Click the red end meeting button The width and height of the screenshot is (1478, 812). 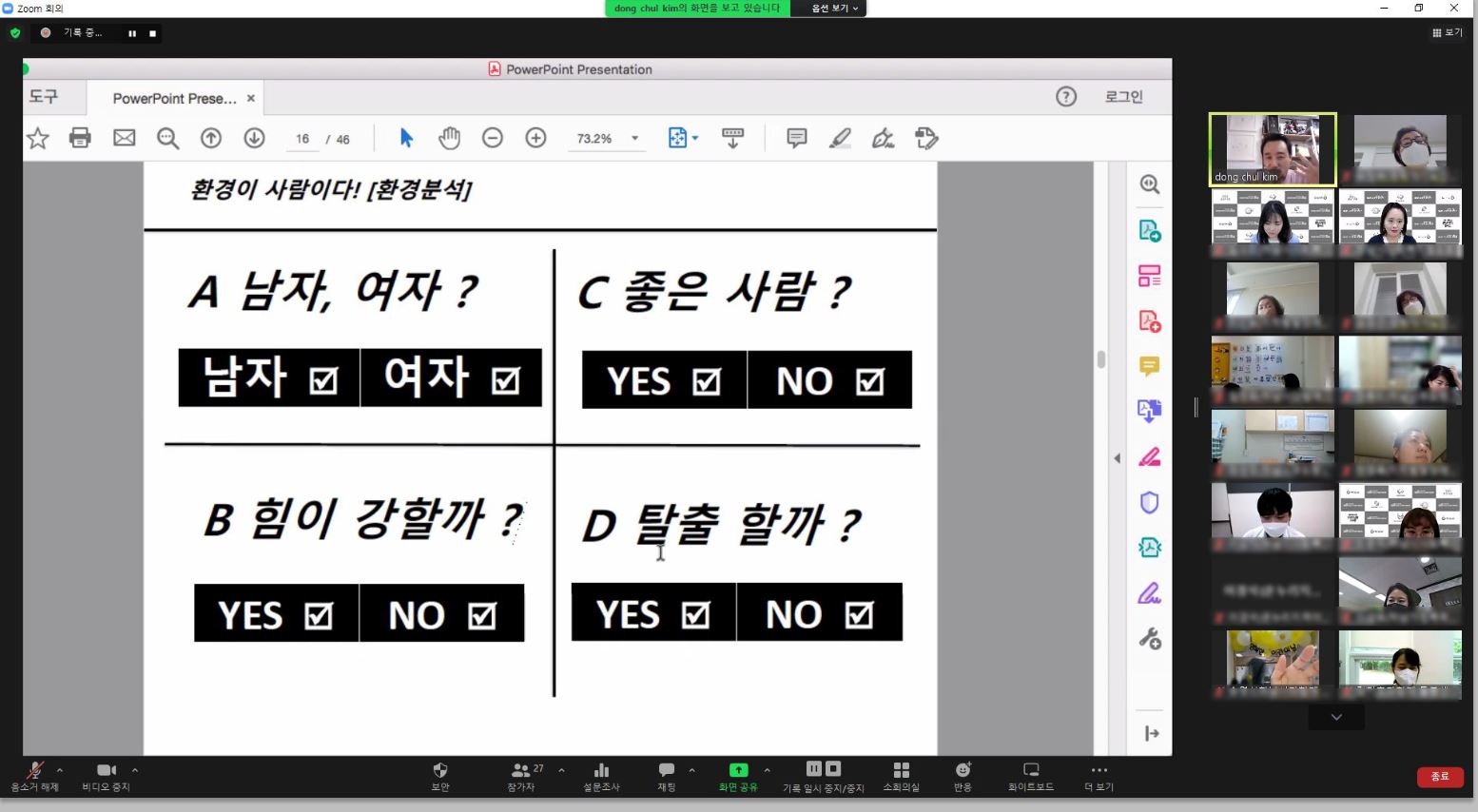[x=1440, y=777]
